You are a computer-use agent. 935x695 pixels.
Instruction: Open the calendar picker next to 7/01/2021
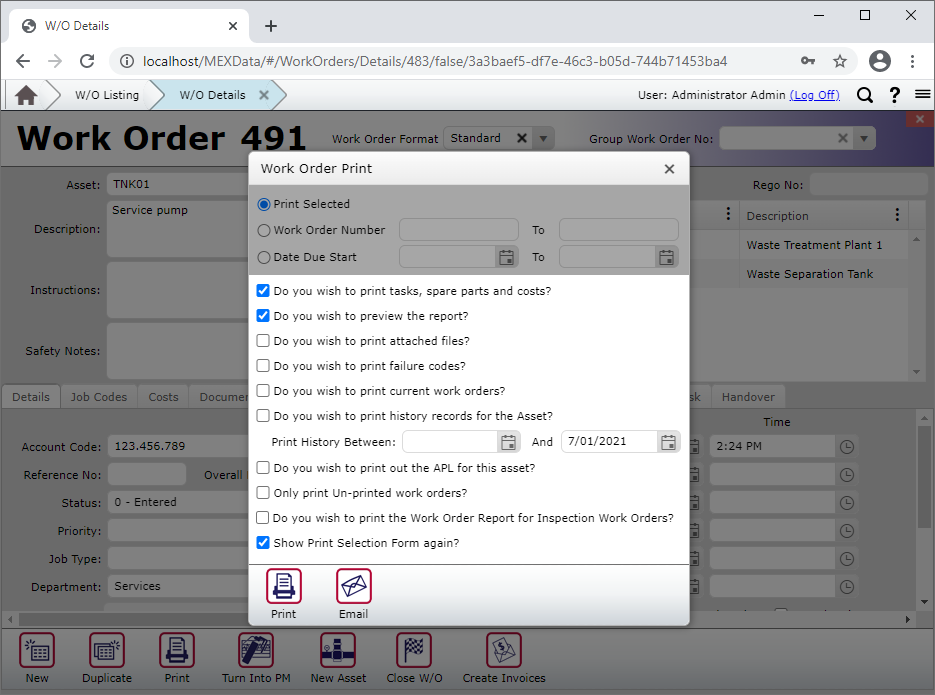668,441
